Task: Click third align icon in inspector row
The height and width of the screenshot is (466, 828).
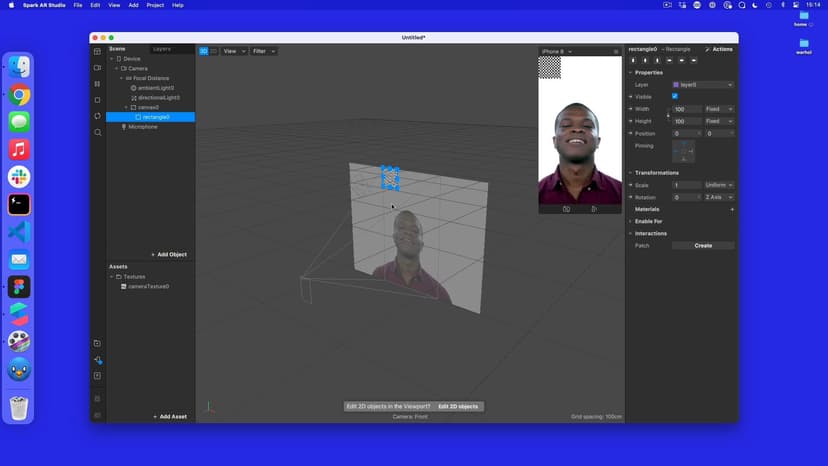Action: click(x=657, y=61)
